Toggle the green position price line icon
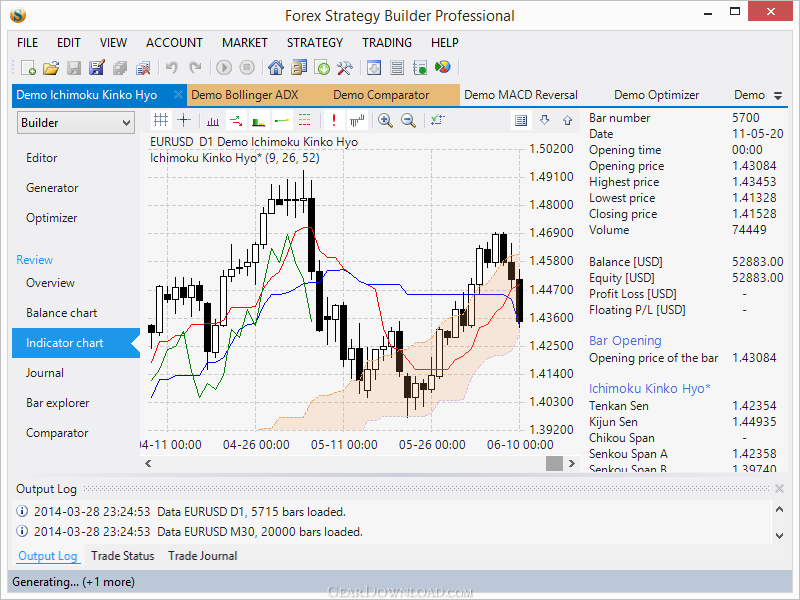Image resolution: width=800 pixels, height=600 pixels. [282, 121]
